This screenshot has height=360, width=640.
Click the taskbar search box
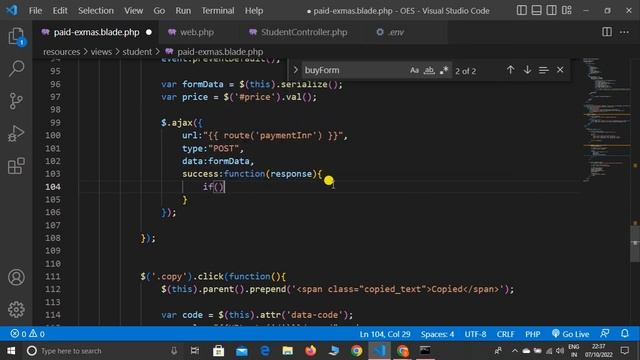(102, 351)
